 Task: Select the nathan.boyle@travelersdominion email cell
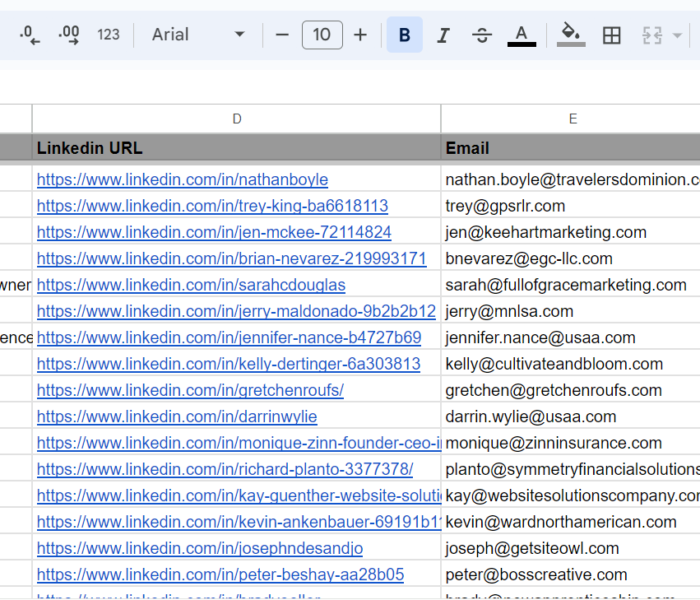[571, 179]
